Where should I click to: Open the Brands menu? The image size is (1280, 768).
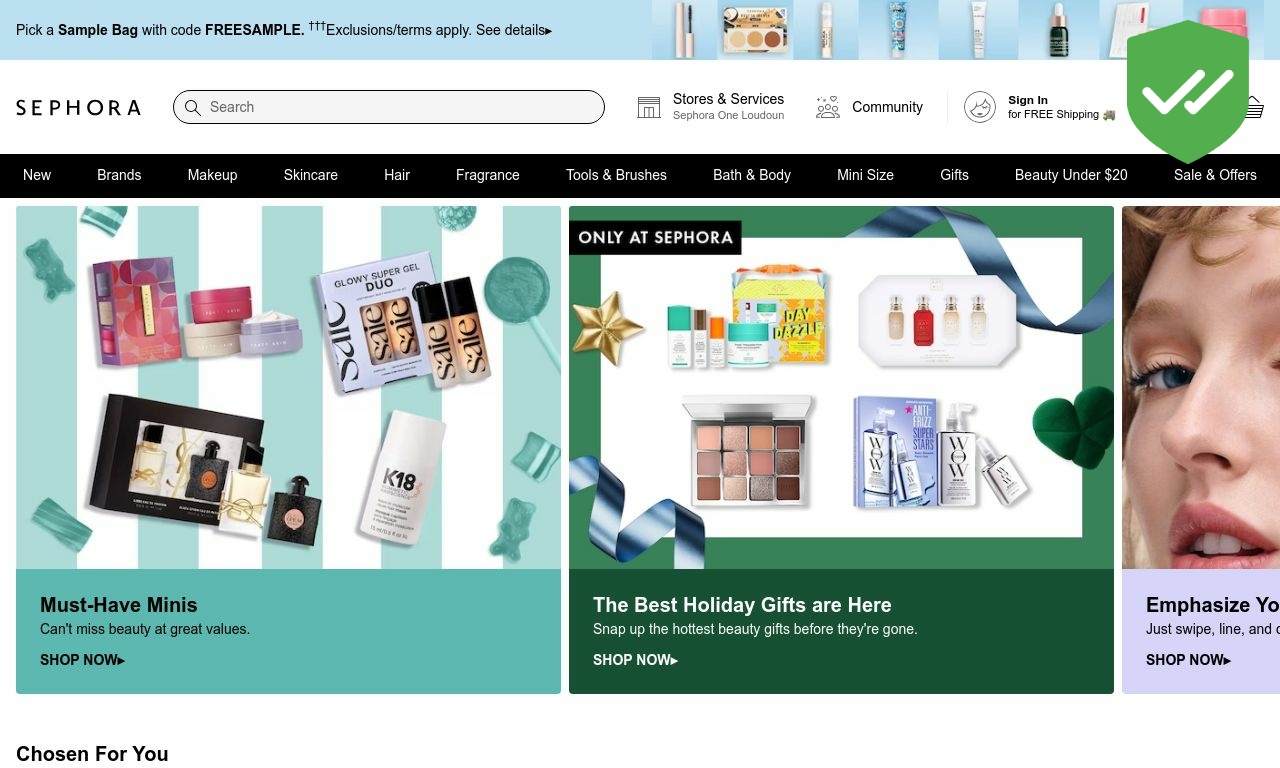[119, 175]
